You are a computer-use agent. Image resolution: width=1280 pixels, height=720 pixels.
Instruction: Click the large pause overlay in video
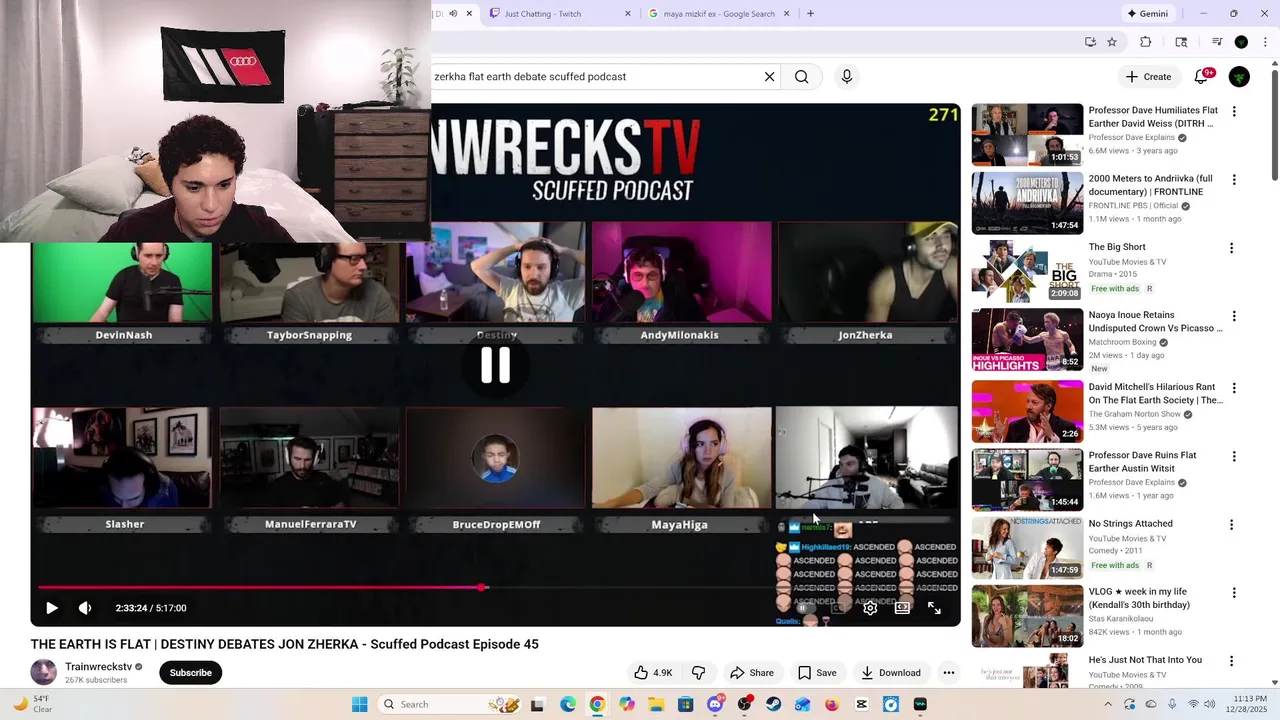496,366
